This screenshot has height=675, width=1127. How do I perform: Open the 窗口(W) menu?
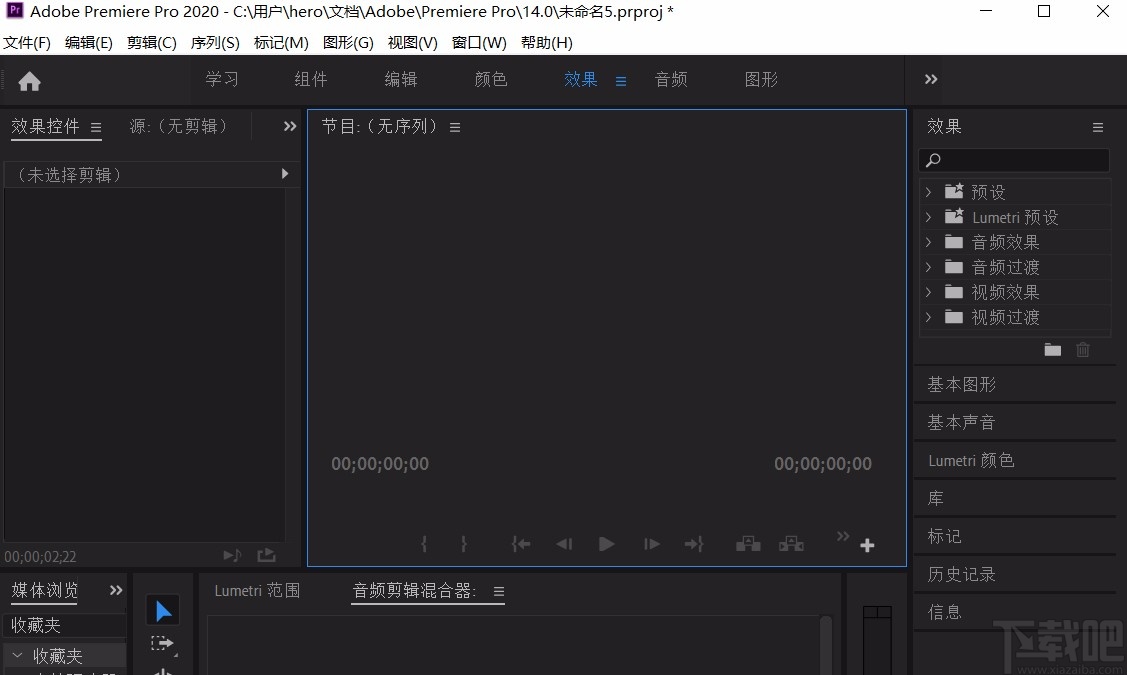(x=479, y=42)
